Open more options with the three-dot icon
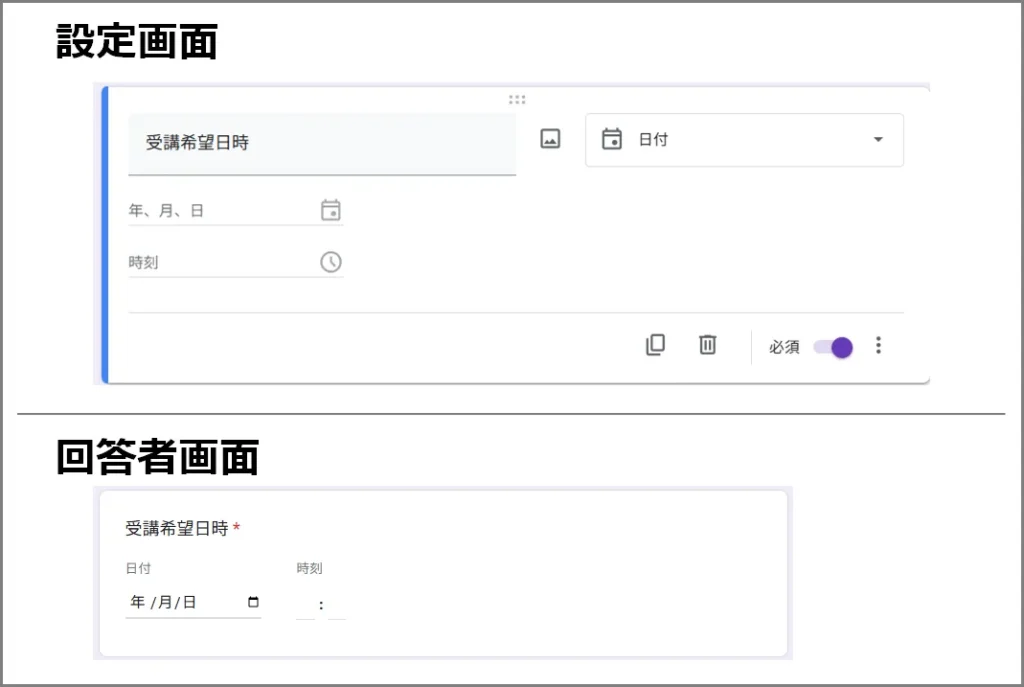The image size is (1024, 687). point(878,345)
